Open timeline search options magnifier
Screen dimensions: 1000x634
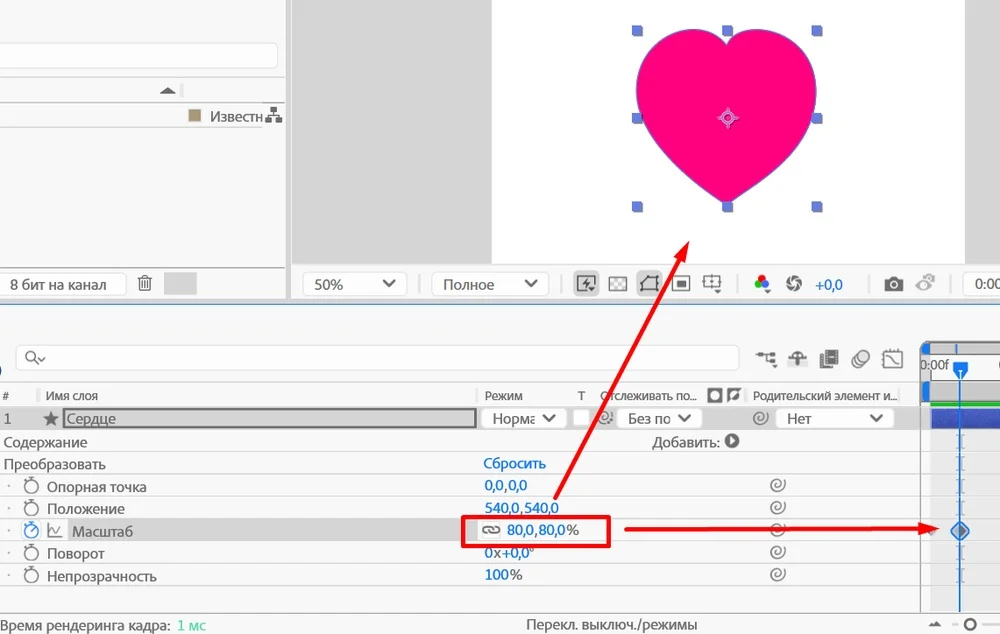click(x=34, y=358)
